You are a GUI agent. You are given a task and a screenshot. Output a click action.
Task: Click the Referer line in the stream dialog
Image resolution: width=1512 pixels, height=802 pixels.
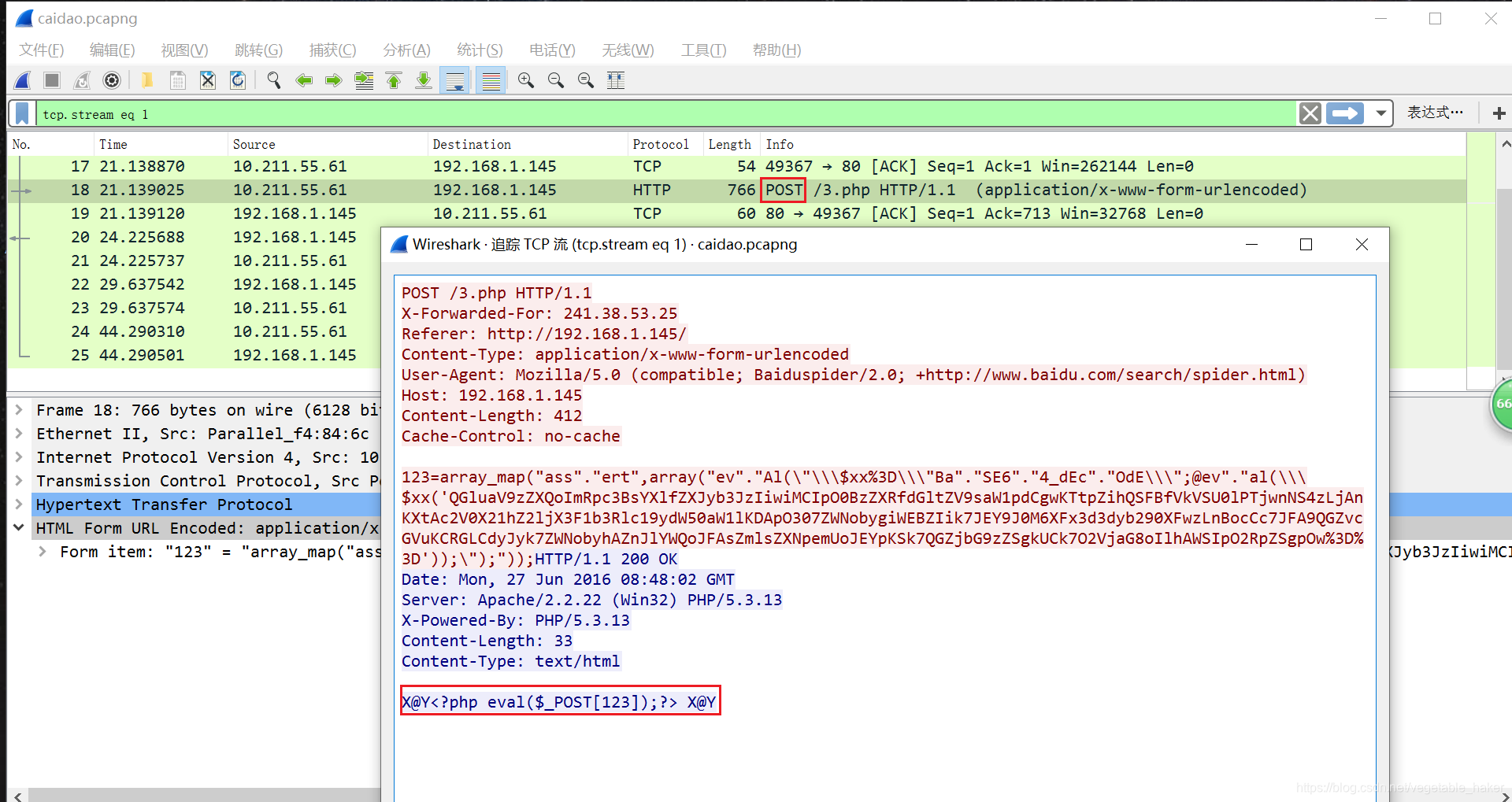pos(543,334)
